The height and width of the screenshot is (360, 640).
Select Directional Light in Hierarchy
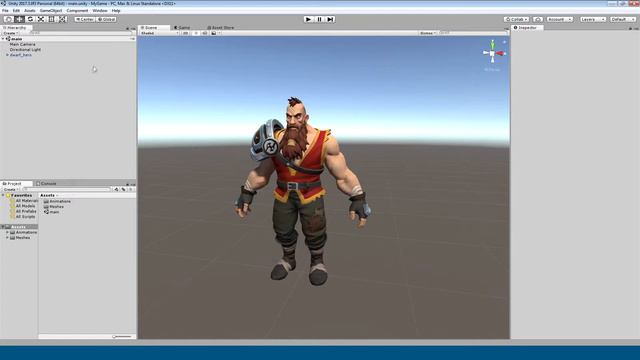pyautogui.click(x=25, y=49)
